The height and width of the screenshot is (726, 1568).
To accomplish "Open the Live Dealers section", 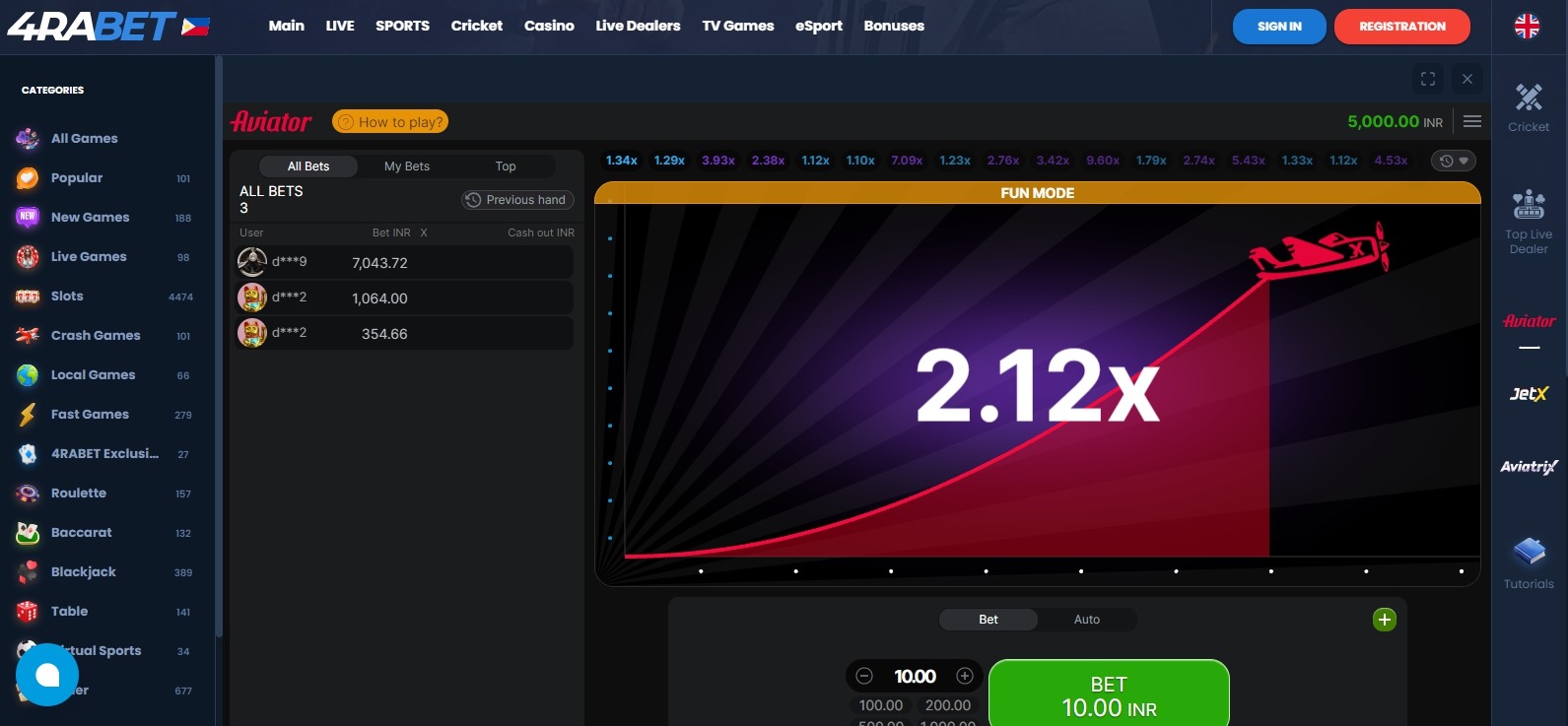I will click(638, 26).
